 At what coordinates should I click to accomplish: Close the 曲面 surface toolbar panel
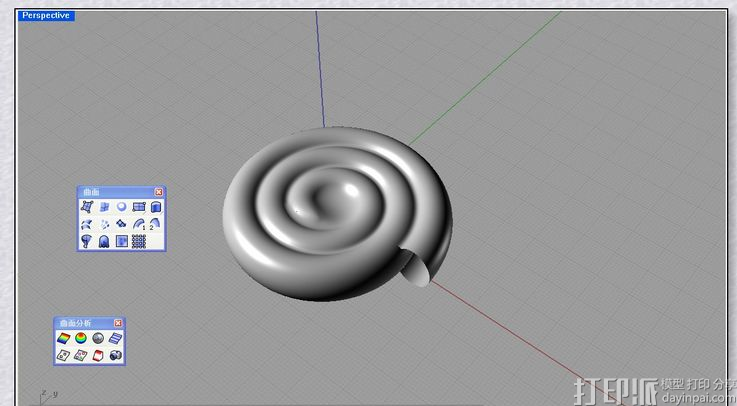pos(159,192)
